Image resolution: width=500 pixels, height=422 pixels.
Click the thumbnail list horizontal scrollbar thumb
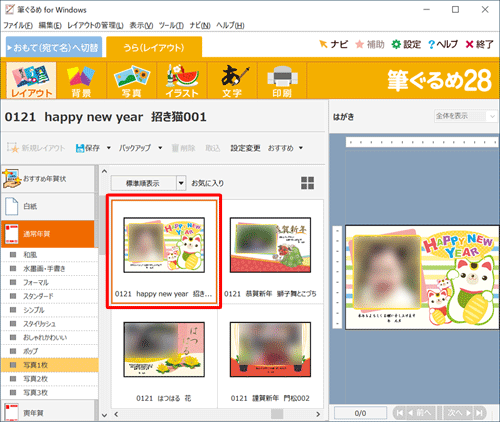(x=277, y=414)
